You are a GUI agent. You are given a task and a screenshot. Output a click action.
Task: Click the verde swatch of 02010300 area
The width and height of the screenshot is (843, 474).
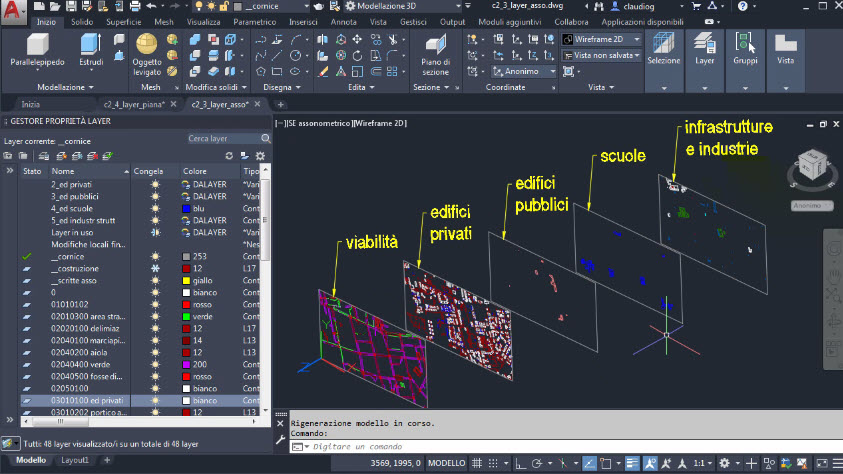186,317
